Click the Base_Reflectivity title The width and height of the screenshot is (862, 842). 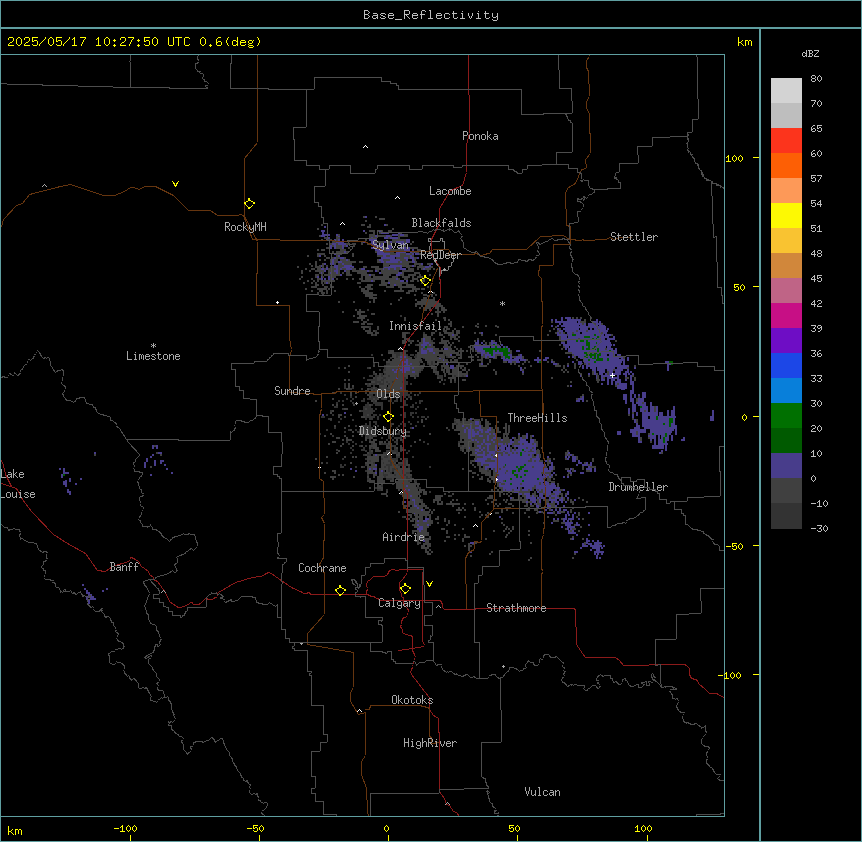click(431, 15)
